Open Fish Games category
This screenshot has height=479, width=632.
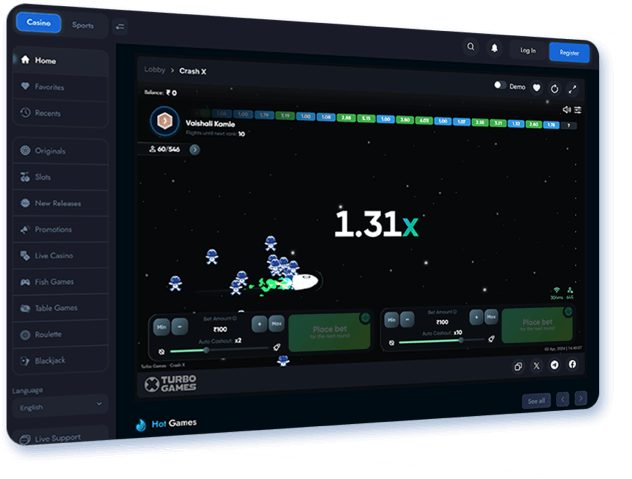(x=60, y=282)
